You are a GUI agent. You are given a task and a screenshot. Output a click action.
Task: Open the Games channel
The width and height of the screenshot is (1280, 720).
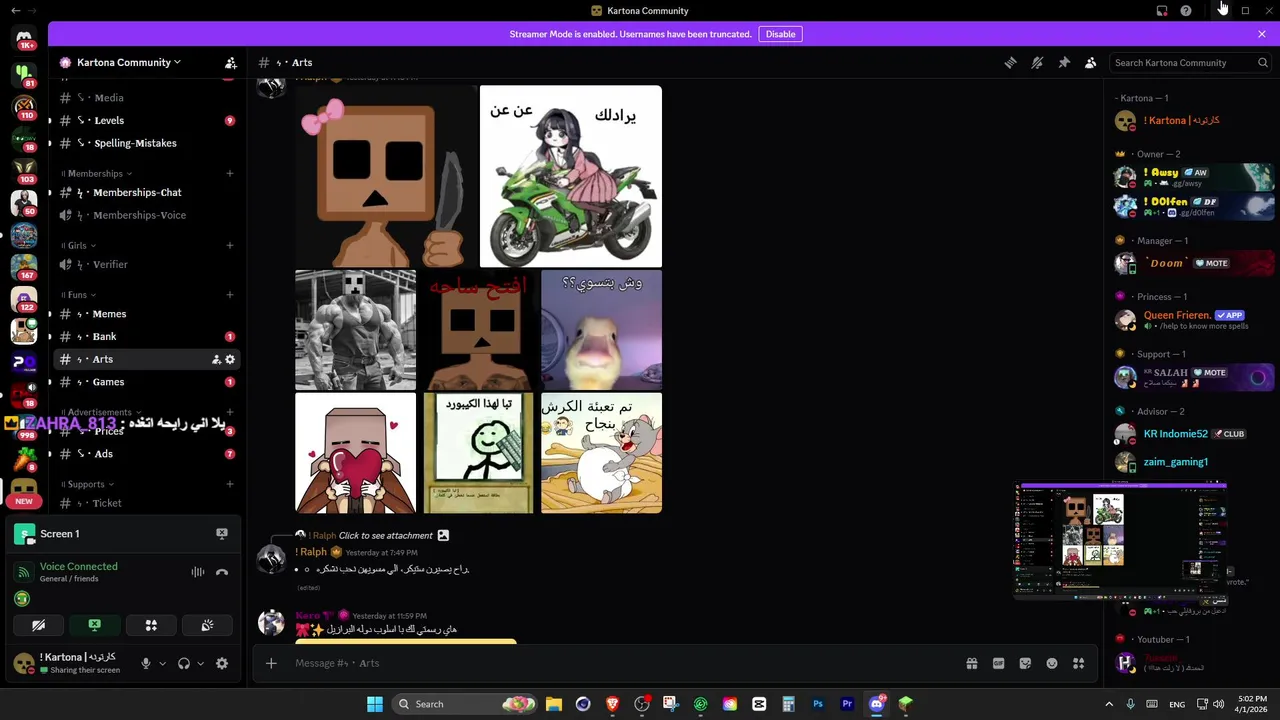click(145, 382)
